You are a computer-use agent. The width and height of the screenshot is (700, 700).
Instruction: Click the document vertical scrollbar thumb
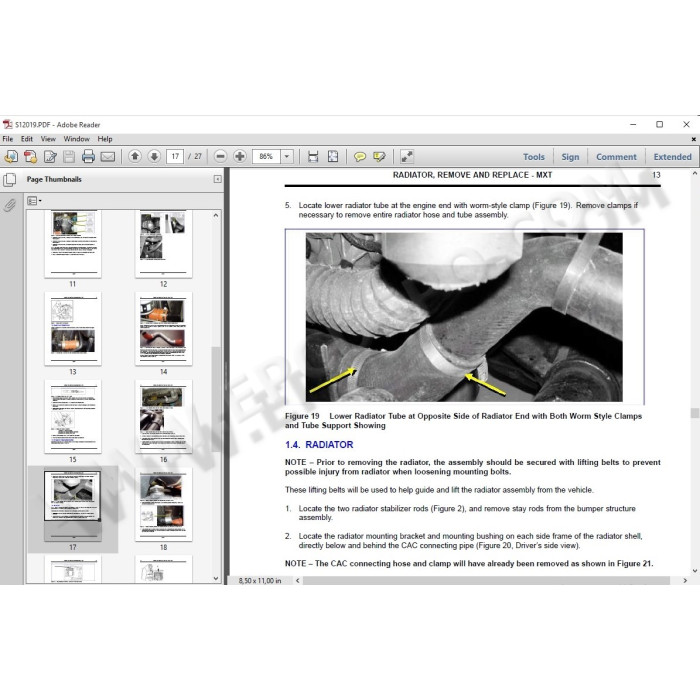click(x=695, y=413)
